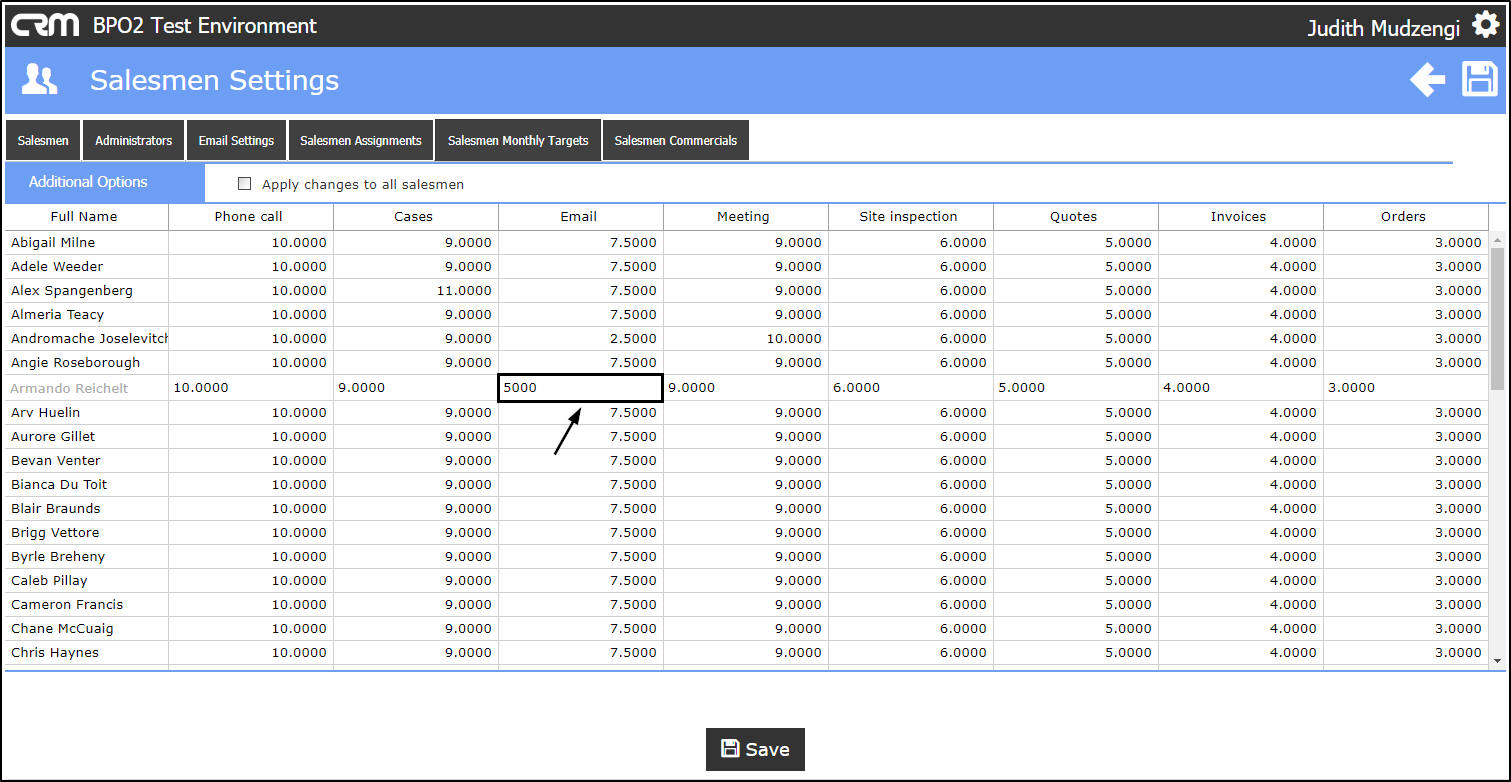Image resolution: width=1511 pixels, height=782 pixels.
Task: Select Alex Spangenberg in the name column
Action: pyautogui.click(x=72, y=291)
